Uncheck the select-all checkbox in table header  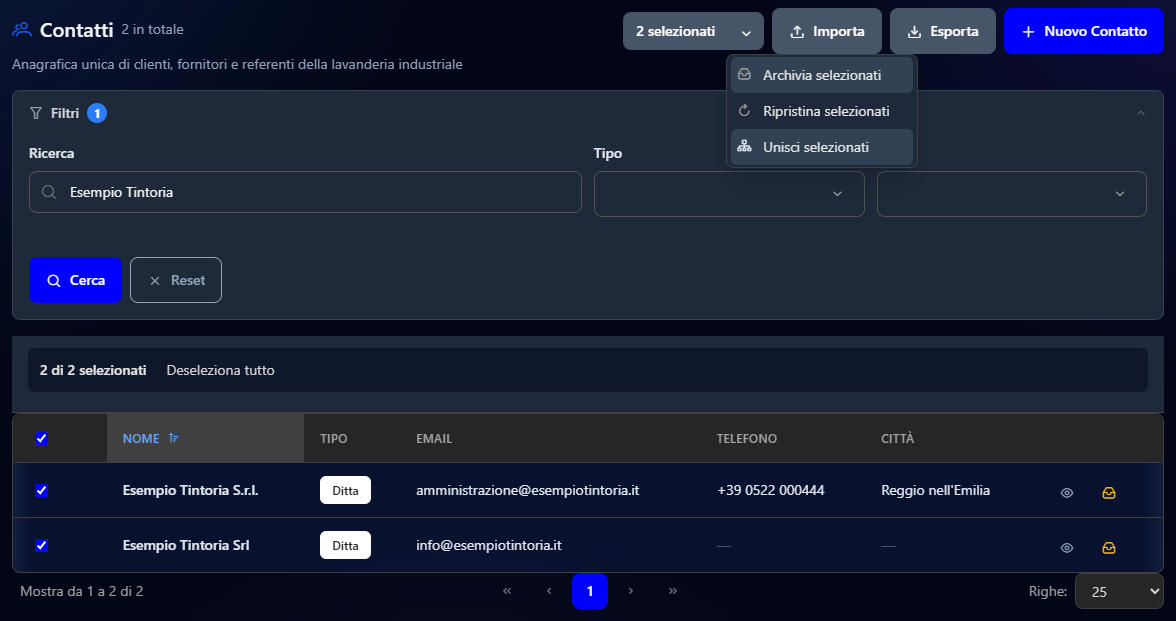click(41, 439)
